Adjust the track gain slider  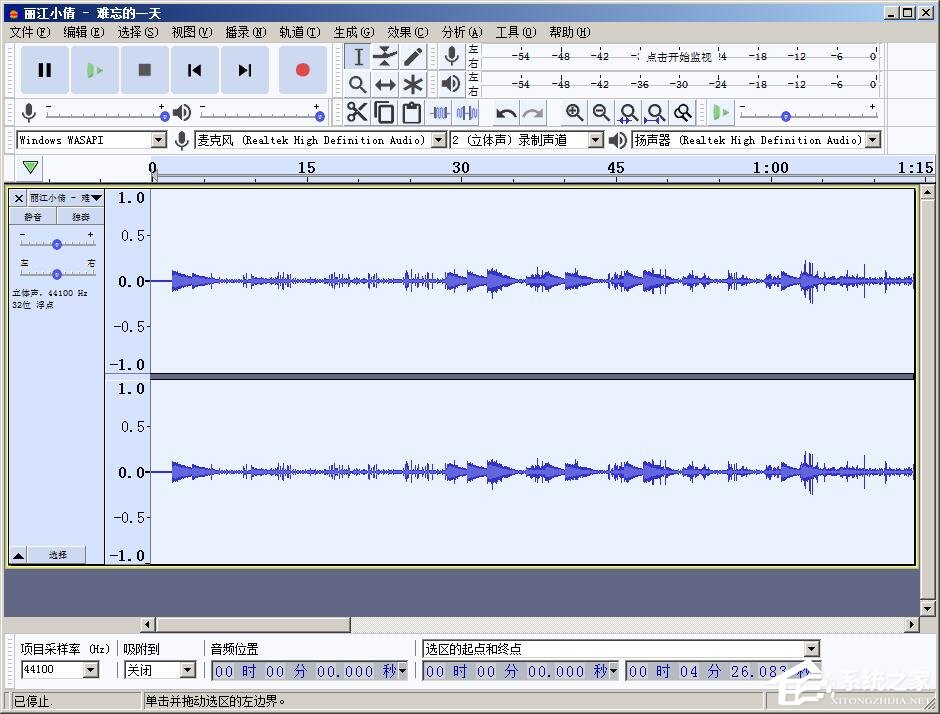(56, 243)
